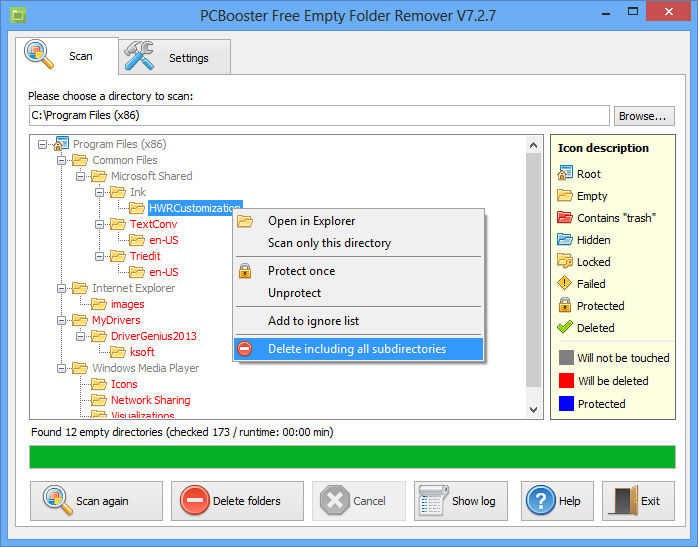This screenshot has height=547, width=698.
Task: Click the Settings tab tools icon
Action: pyautogui.click(x=139, y=56)
